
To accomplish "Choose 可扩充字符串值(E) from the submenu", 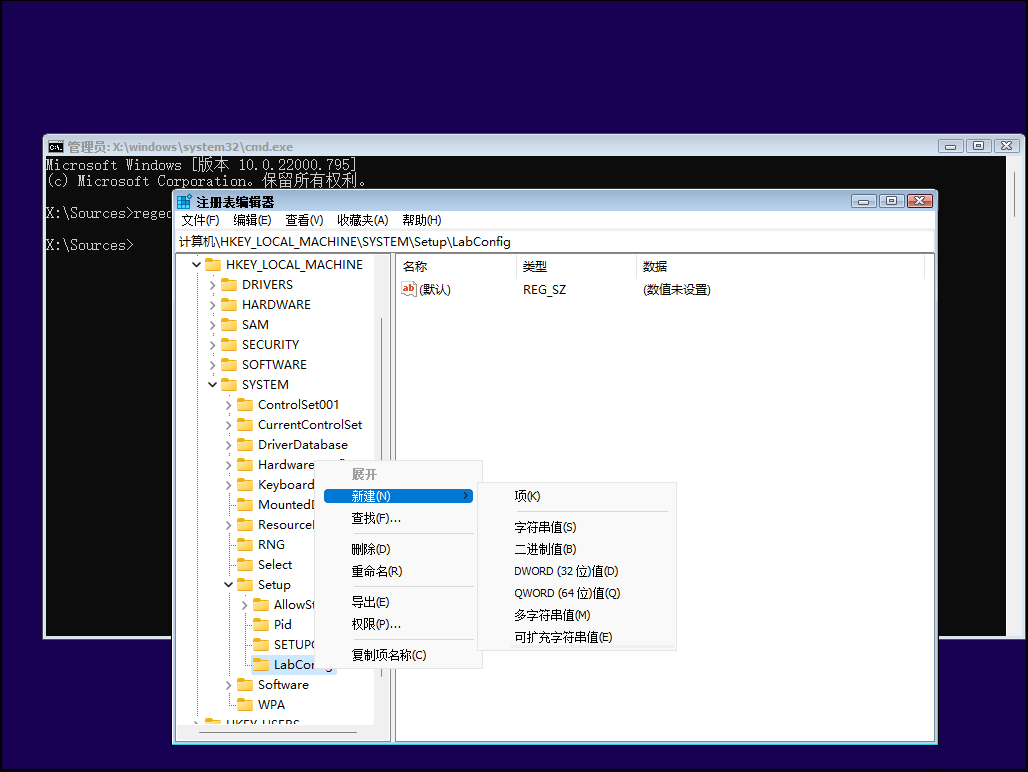I will click(x=577, y=637).
